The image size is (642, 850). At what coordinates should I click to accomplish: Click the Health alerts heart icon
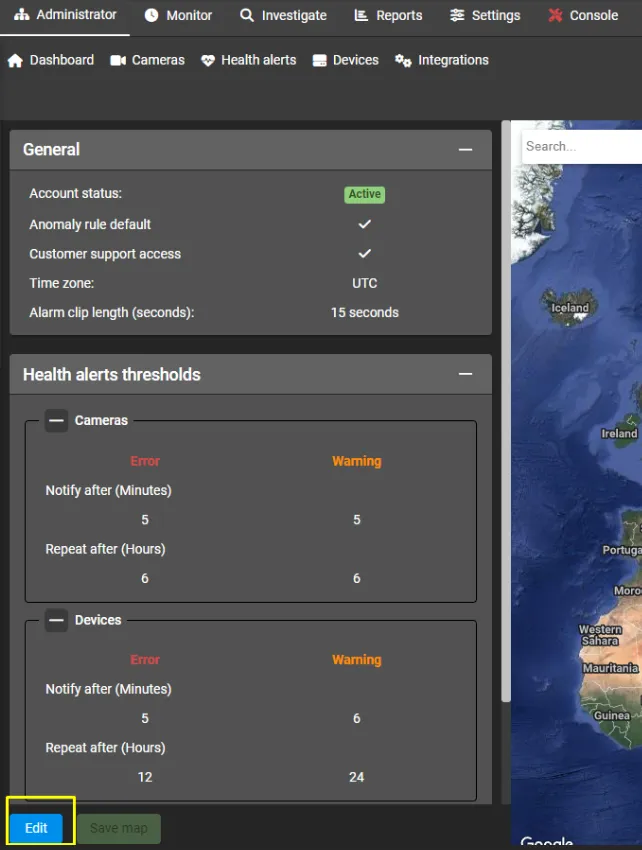tap(208, 61)
